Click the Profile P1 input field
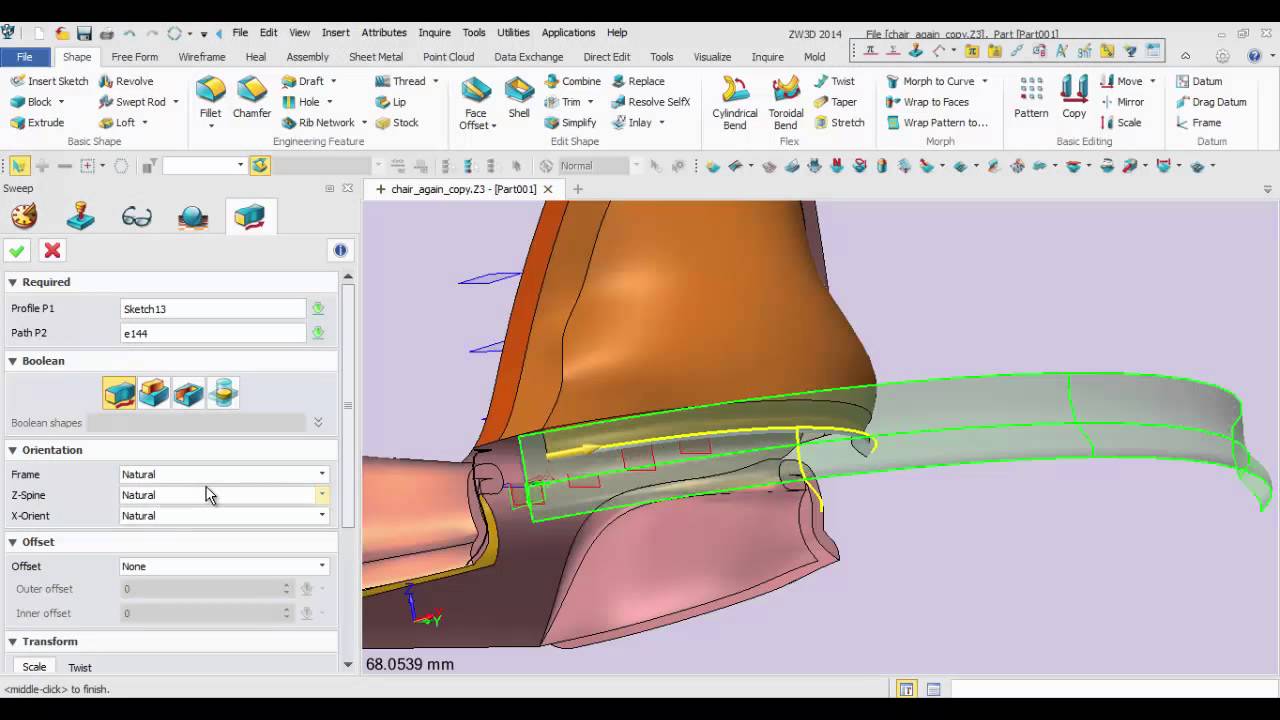 point(212,309)
